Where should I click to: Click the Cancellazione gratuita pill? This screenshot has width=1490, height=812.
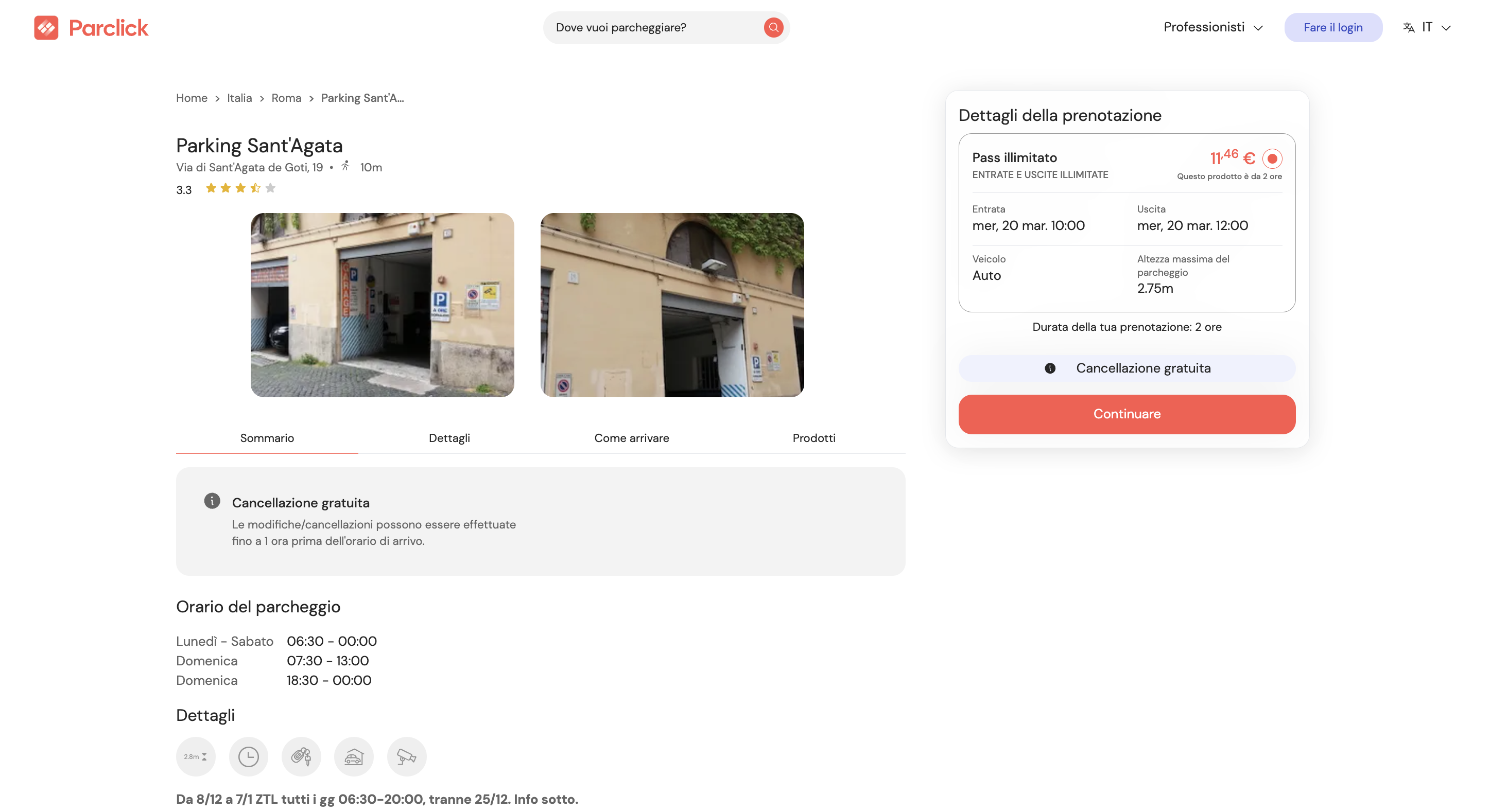click(1126, 368)
